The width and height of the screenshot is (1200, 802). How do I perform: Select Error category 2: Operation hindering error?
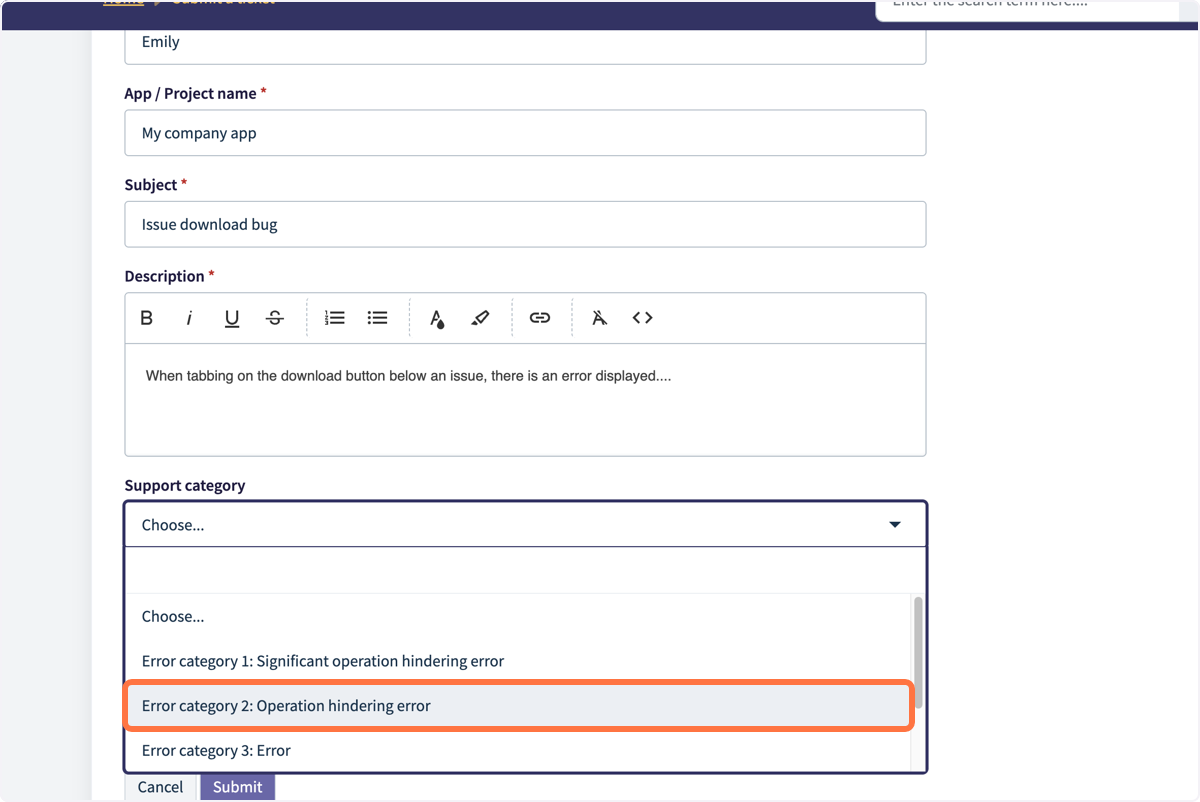click(517, 706)
